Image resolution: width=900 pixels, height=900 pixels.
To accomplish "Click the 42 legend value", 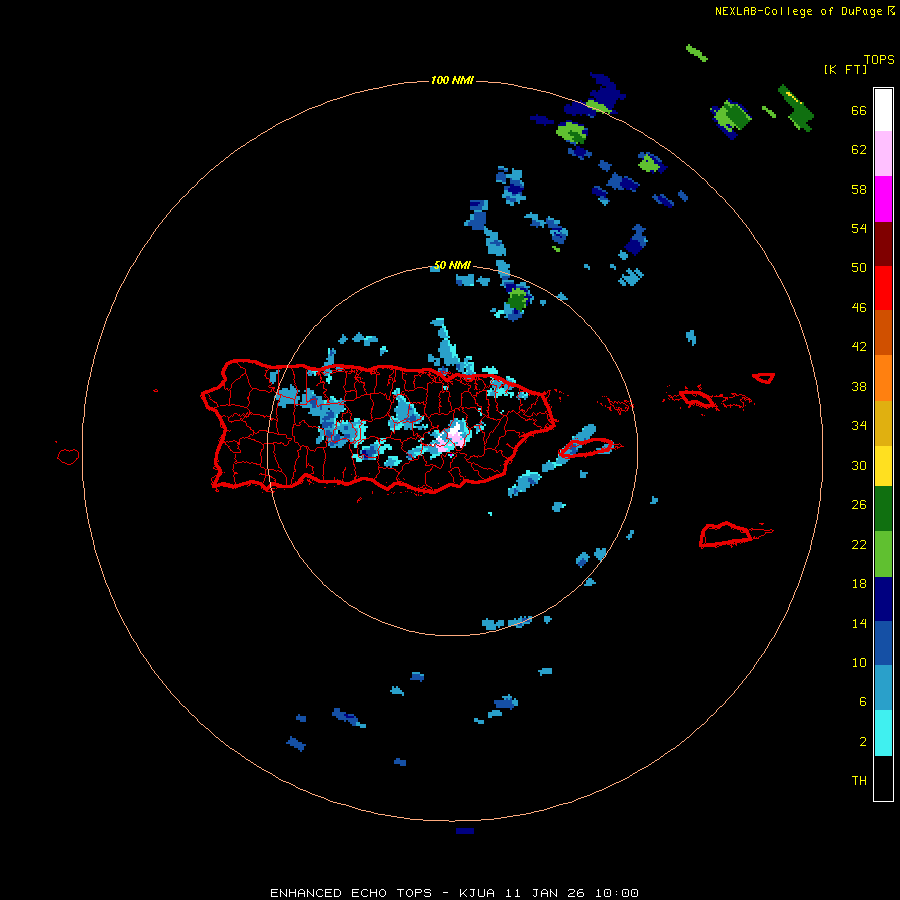I will tap(859, 346).
